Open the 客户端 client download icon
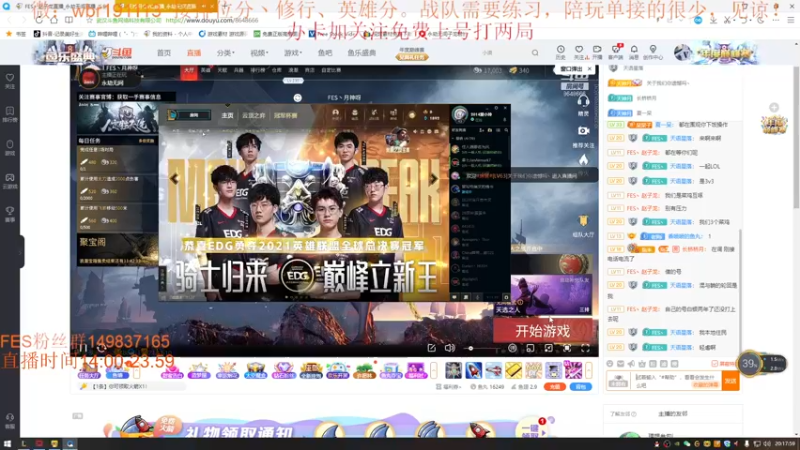 [615, 52]
